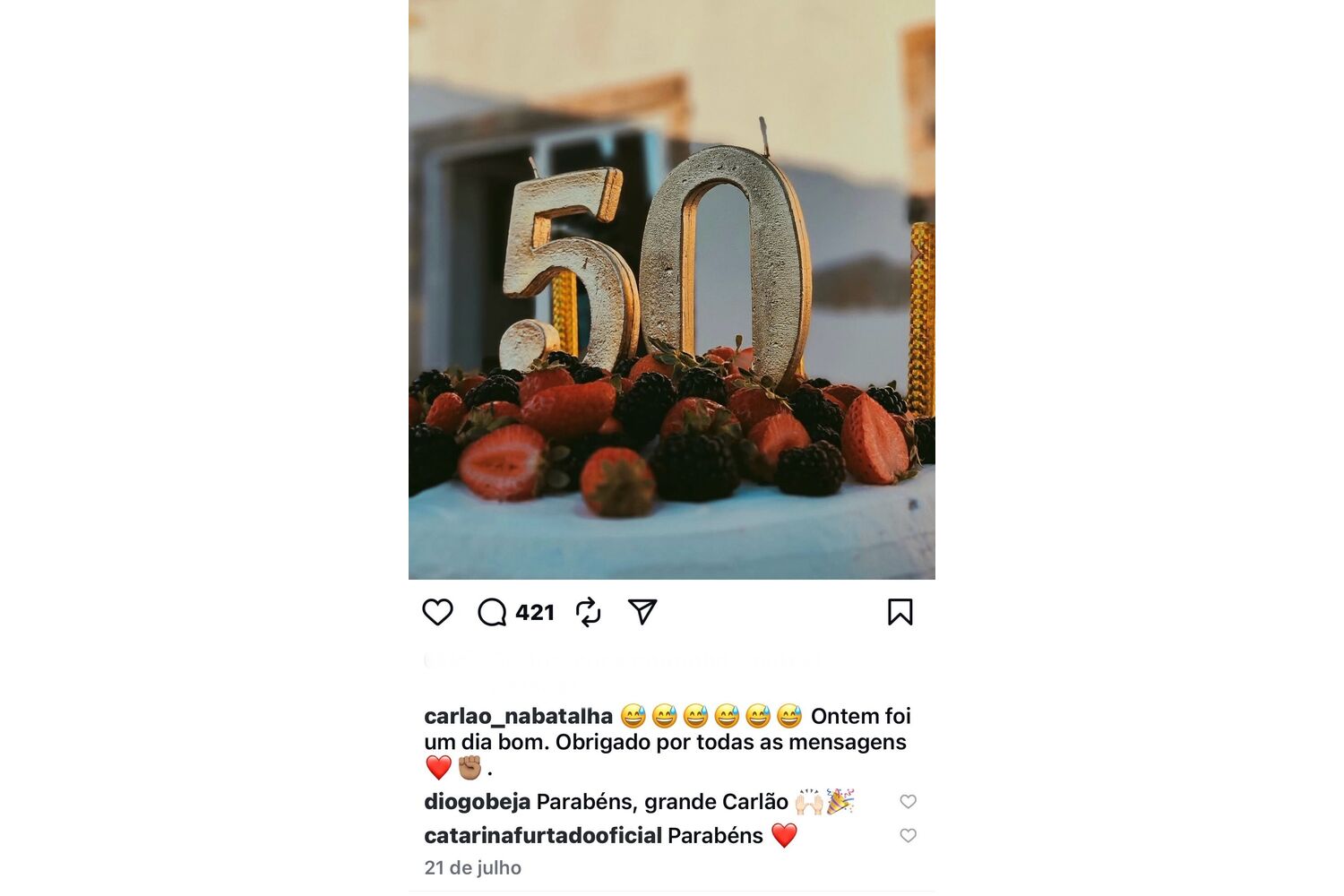Like the post with the heart icon
This screenshot has height=896, width=1344.
437,613
